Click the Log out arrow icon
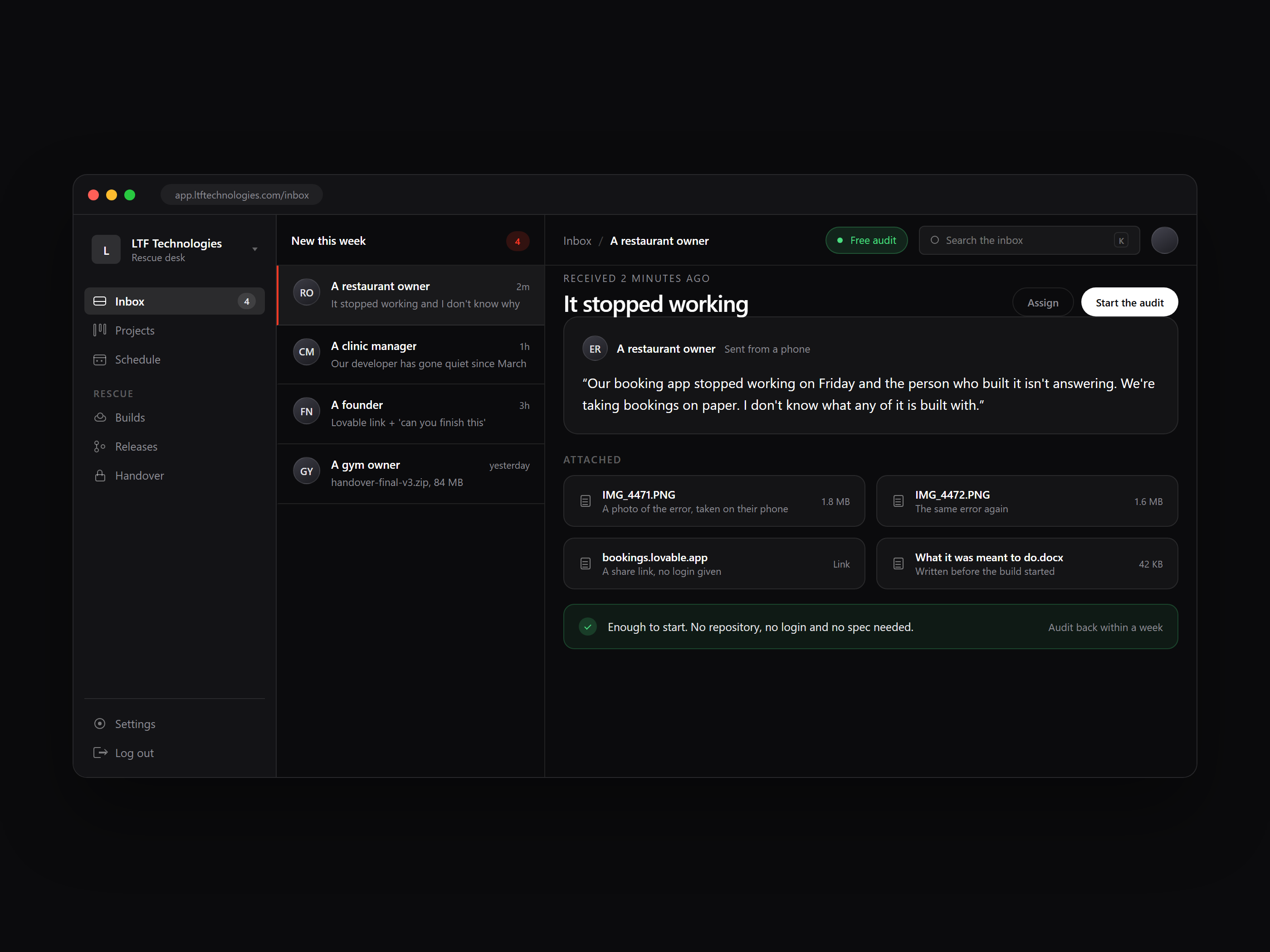Screen dimensions: 1270x952 (x=101, y=752)
